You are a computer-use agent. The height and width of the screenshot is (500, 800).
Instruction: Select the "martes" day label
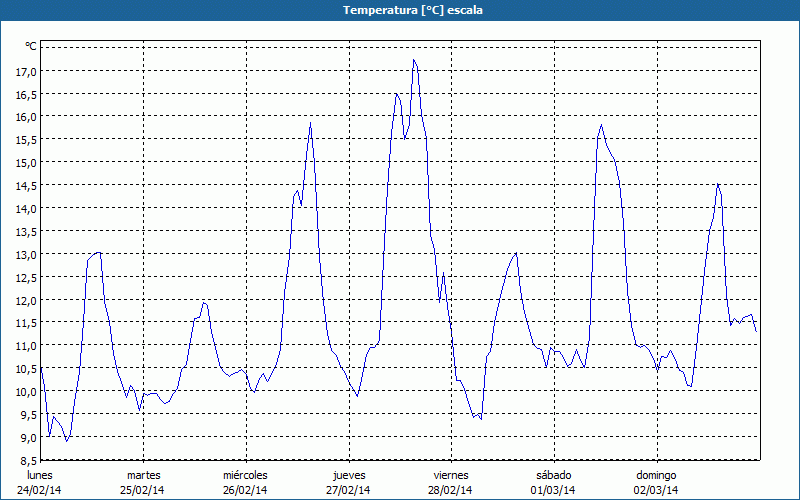coord(143,475)
